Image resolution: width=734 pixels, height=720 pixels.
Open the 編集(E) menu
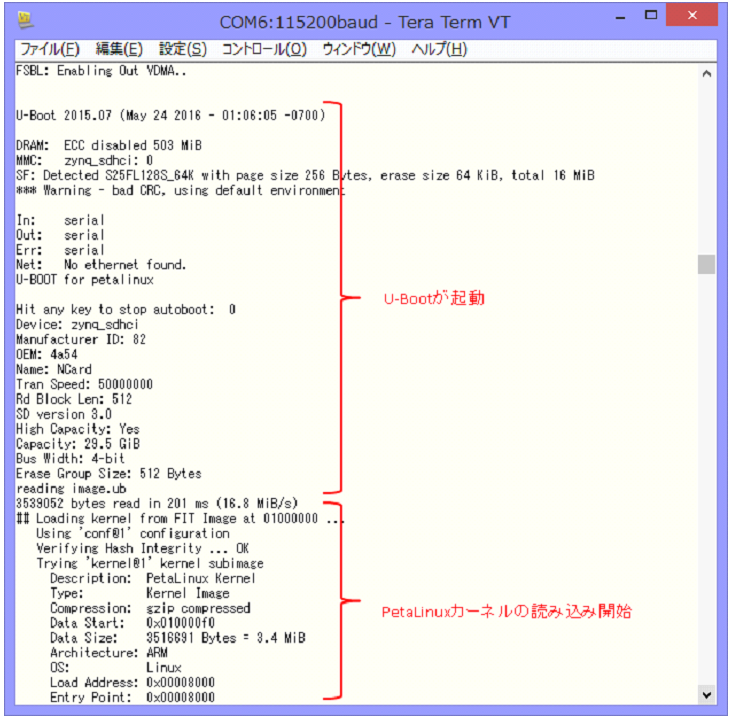click(x=119, y=49)
